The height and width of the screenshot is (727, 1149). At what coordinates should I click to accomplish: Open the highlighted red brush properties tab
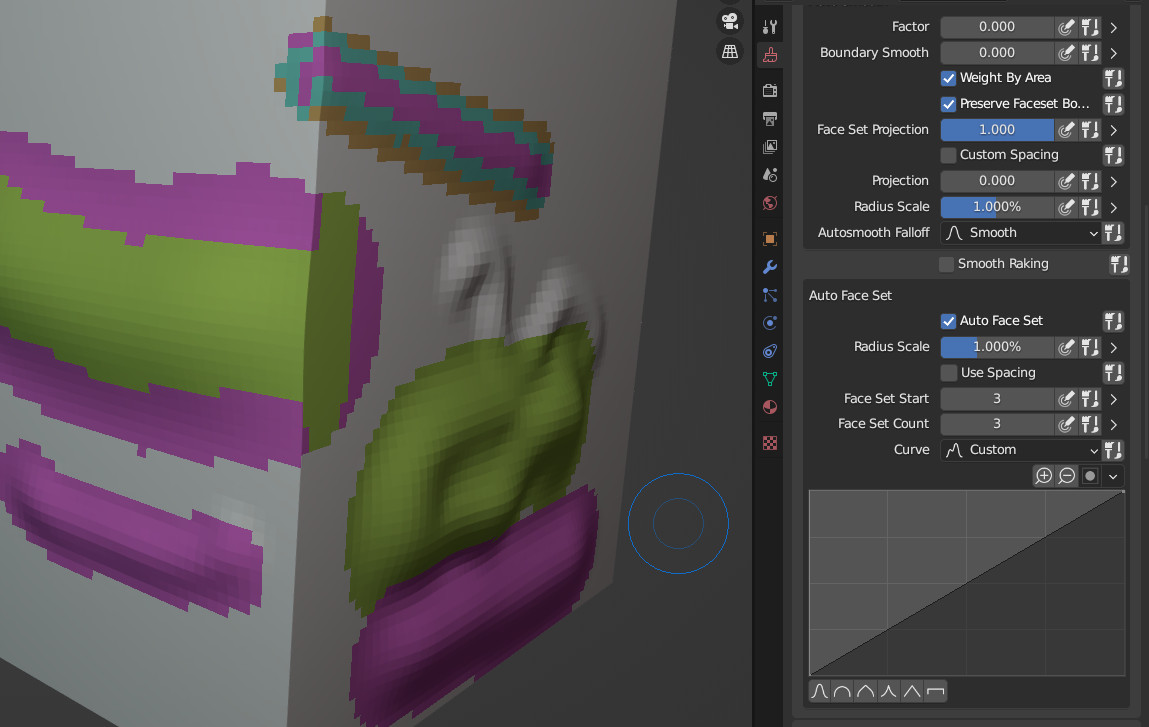[x=769, y=56]
